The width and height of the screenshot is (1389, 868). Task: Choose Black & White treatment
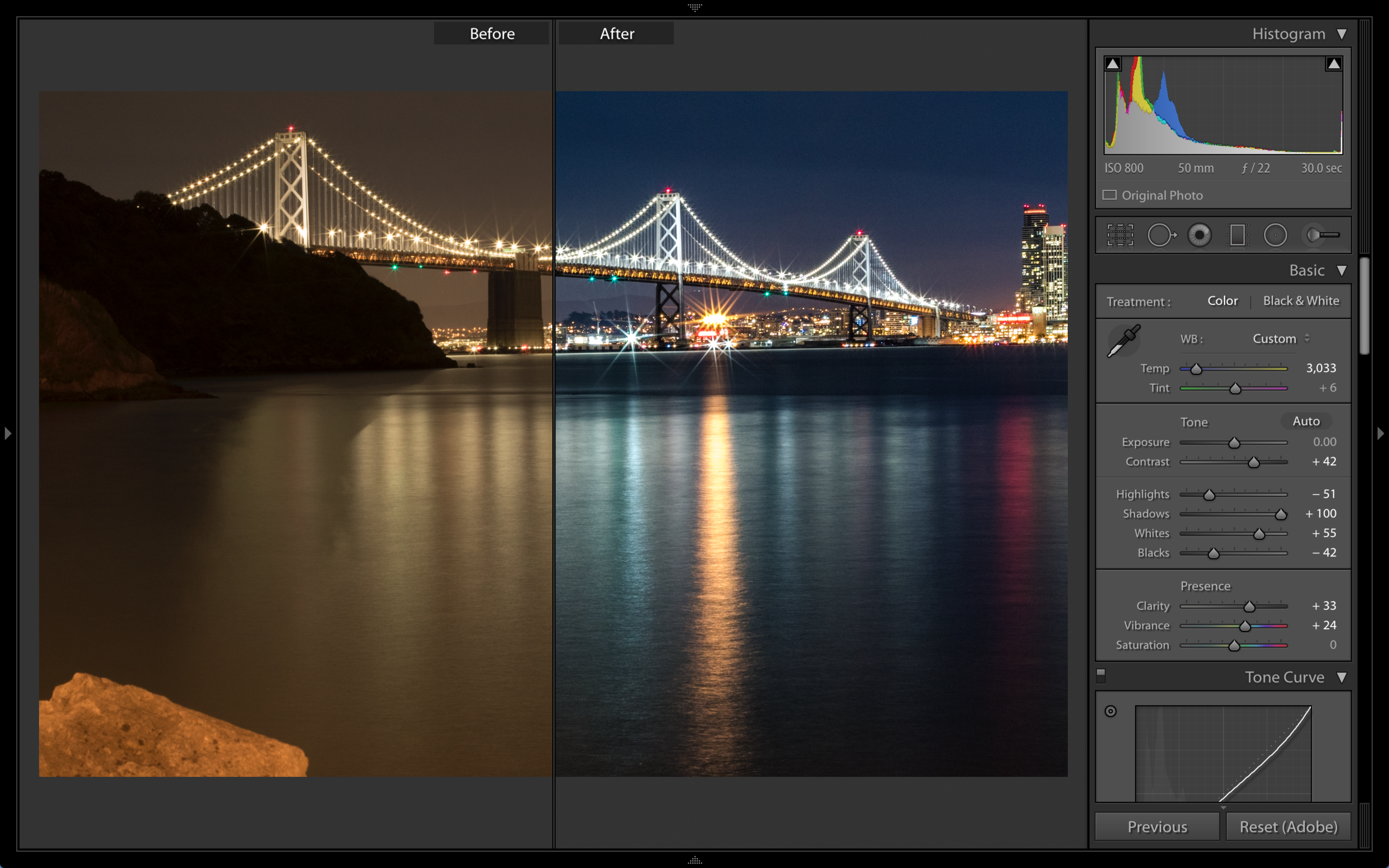[x=1301, y=301]
